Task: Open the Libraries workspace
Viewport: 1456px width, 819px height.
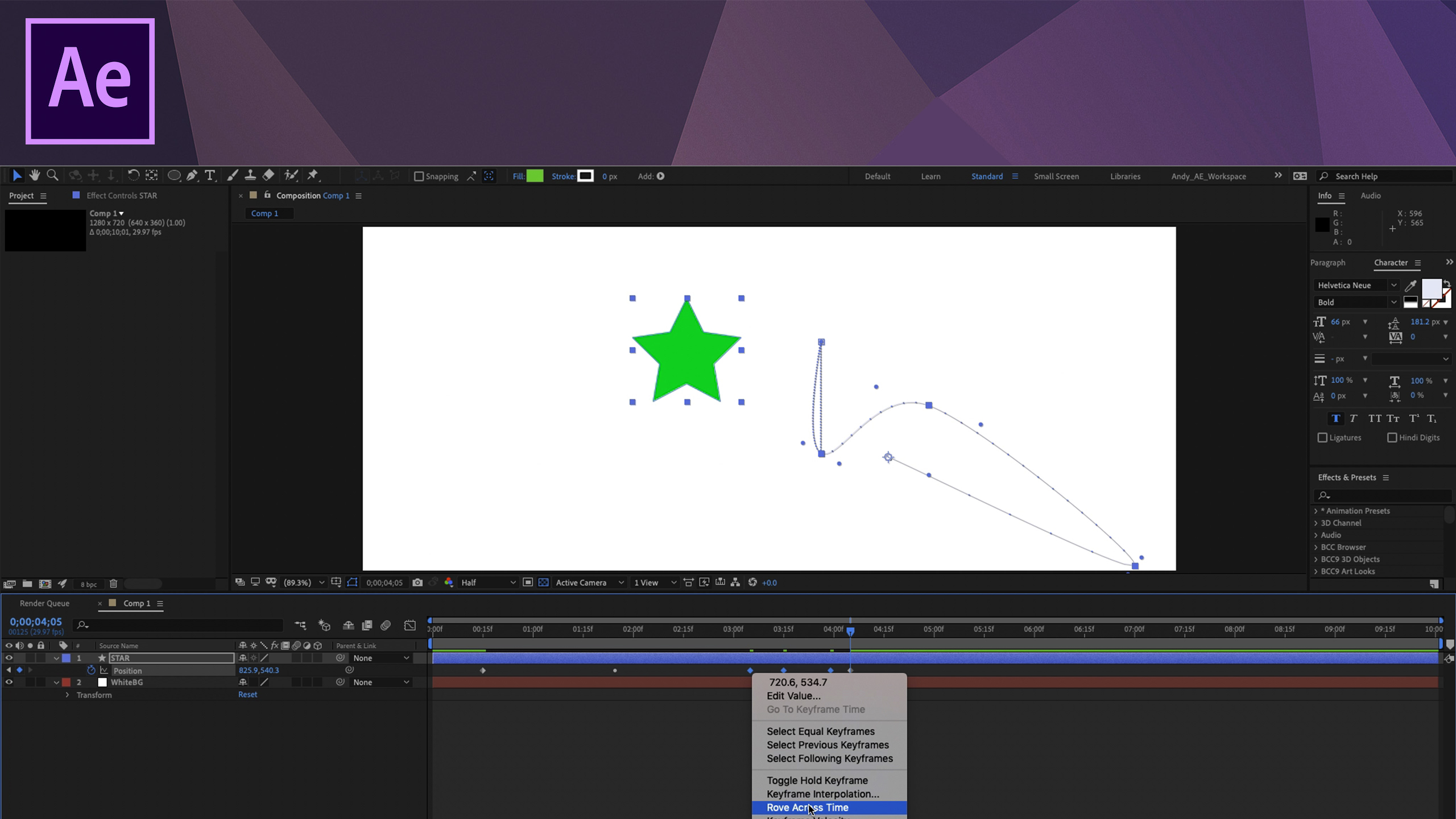Action: (1126, 176)
